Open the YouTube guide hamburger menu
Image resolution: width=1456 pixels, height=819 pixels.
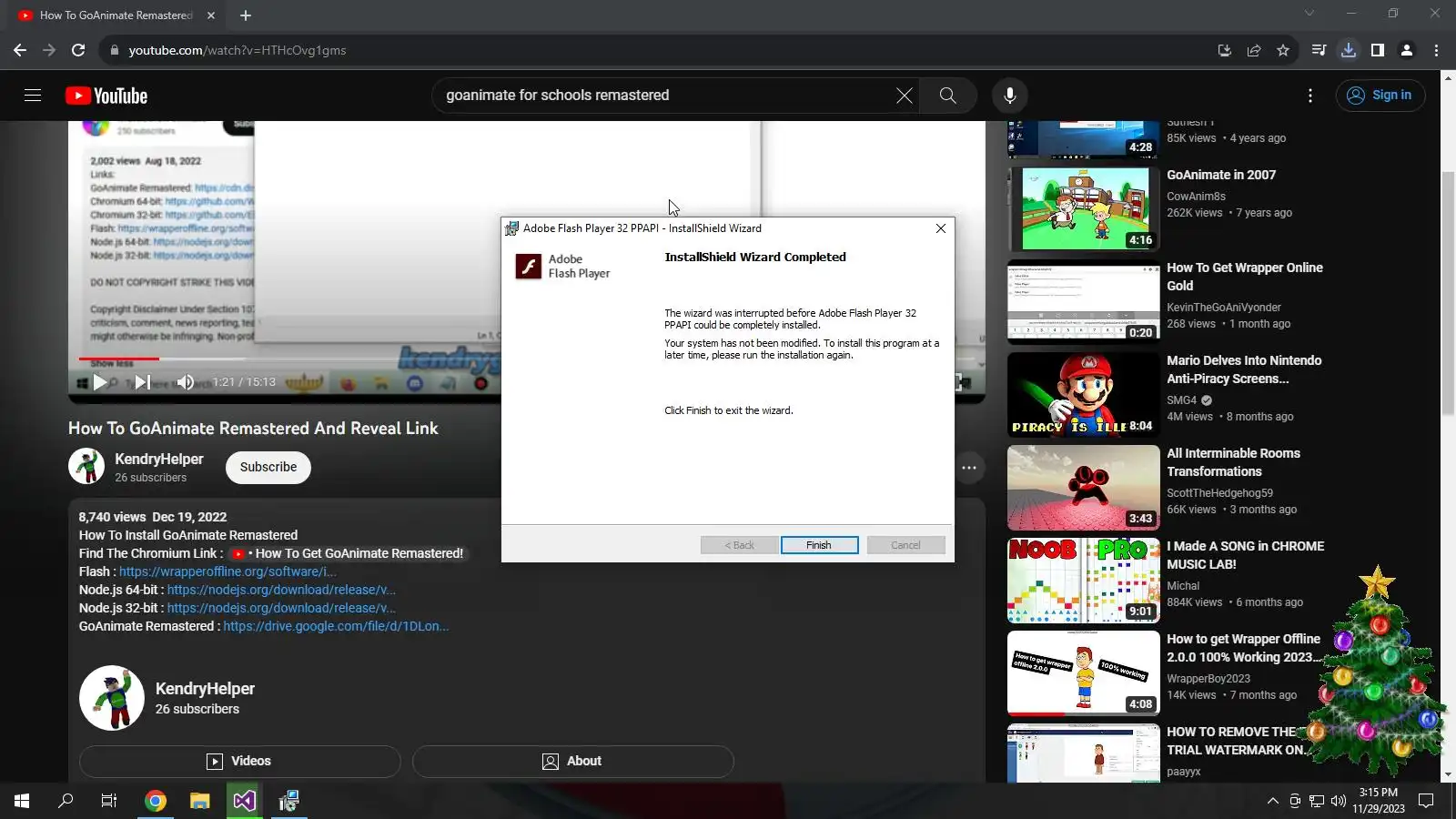pos(33,96)
